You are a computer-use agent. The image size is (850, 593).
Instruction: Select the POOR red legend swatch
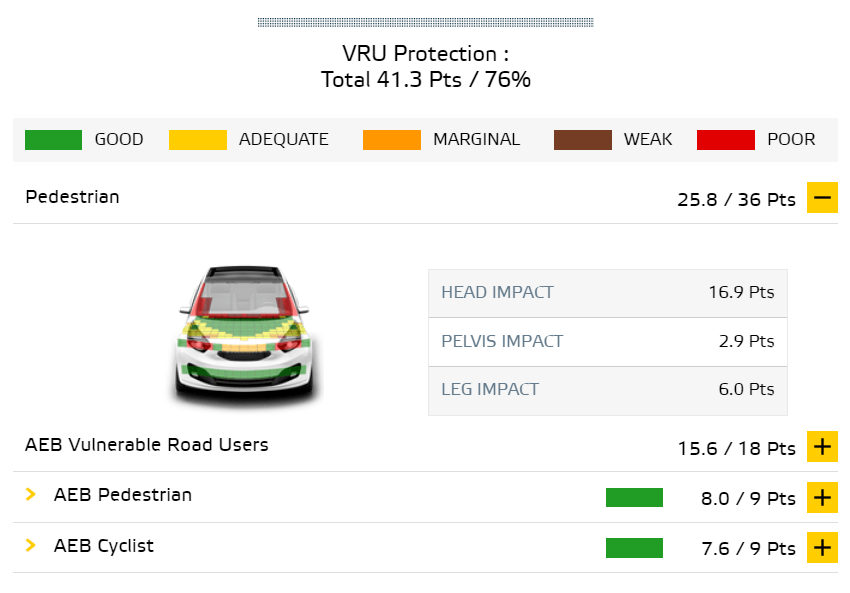(726, 140)
